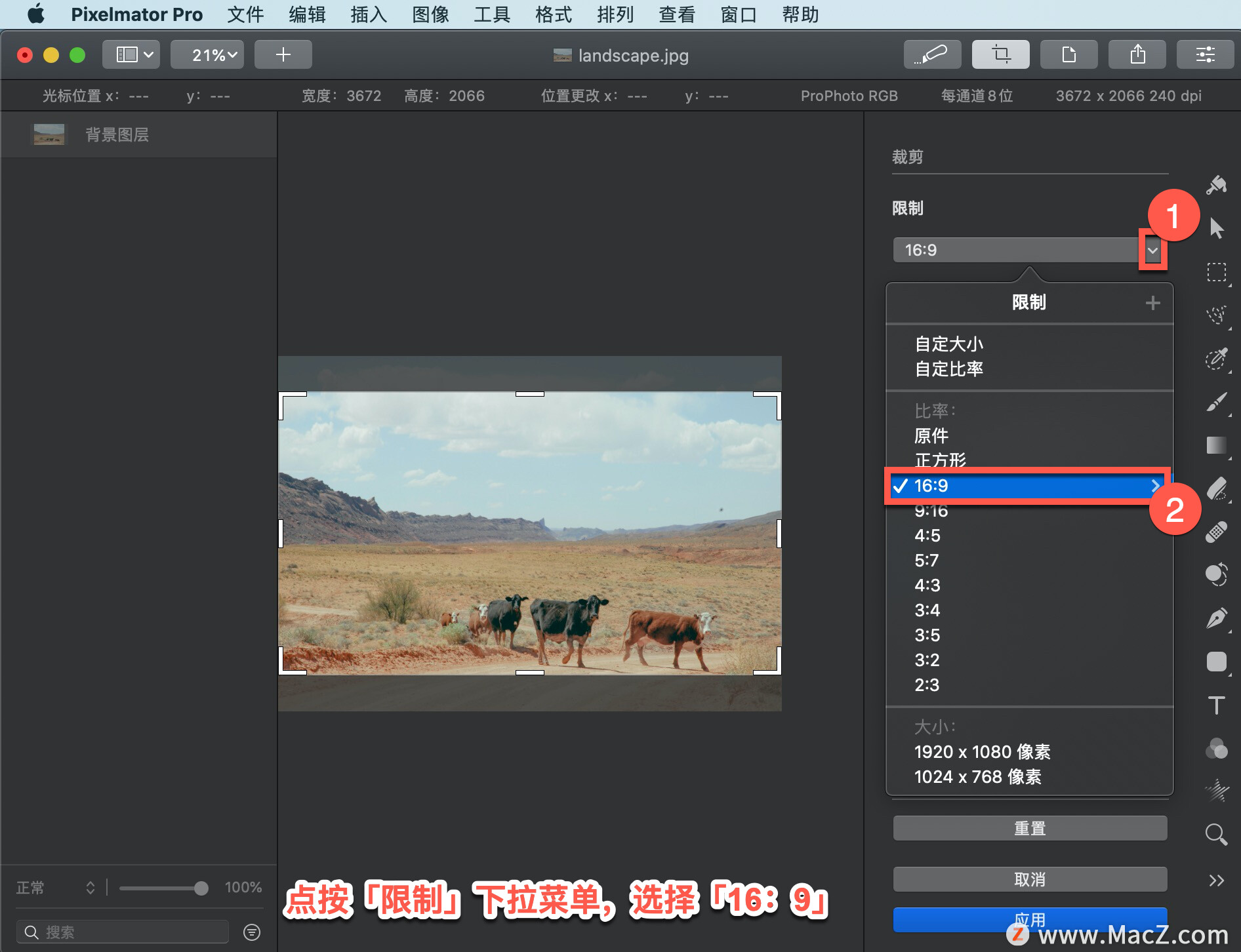Screen dimensions: 1241x952
Task: Select the Effects sparkle tool icon
Action: pyautogui.click(x=1217, y=791)
